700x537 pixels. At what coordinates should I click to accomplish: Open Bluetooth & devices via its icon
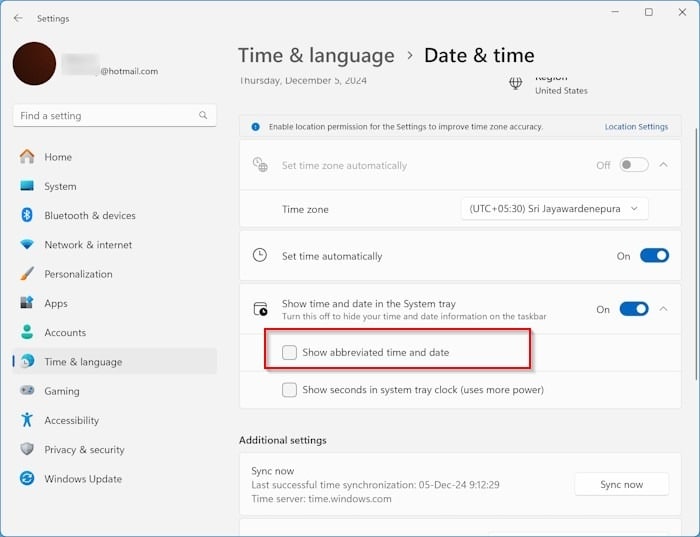[x=27, y=215]
